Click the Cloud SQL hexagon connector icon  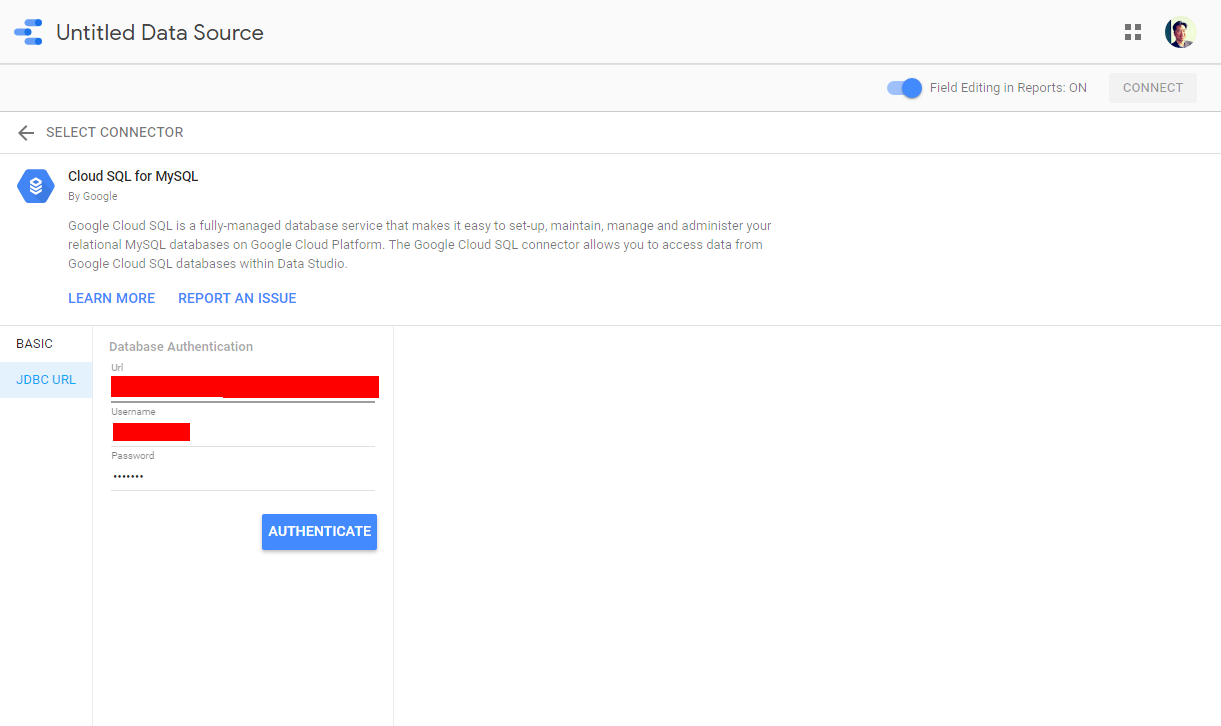[x=36, y=186]
